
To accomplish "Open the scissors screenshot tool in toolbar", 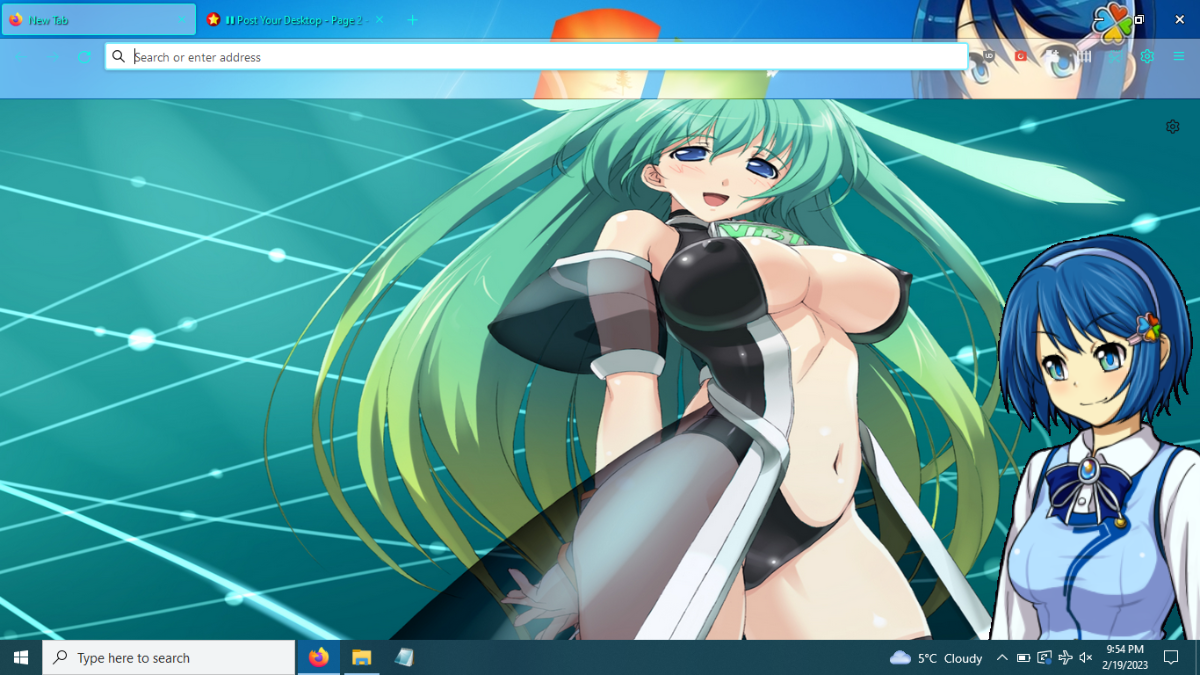I will (x=1115, y=56).
